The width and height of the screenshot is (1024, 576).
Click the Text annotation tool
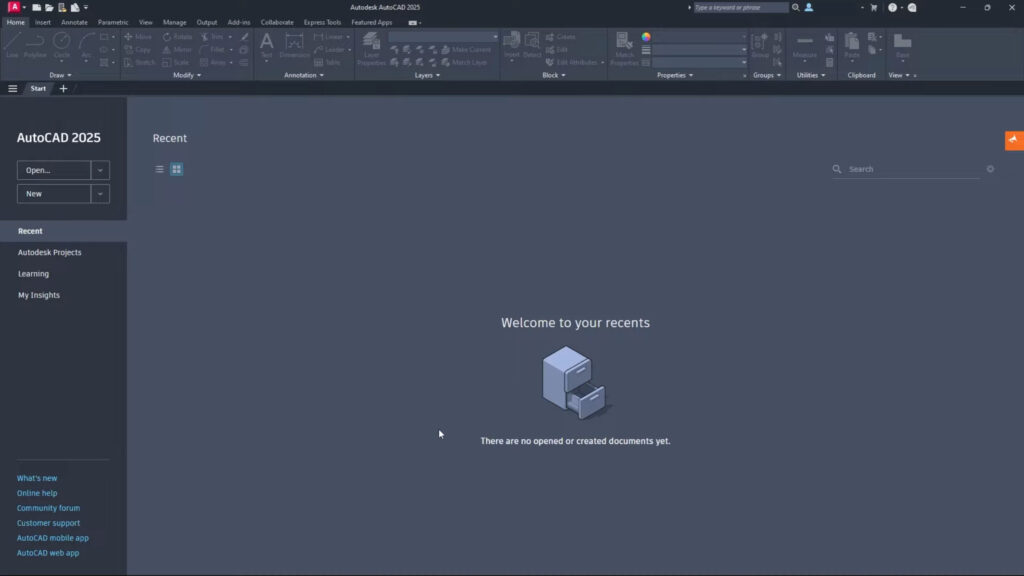pyautogui.click(x=266, y=45)
